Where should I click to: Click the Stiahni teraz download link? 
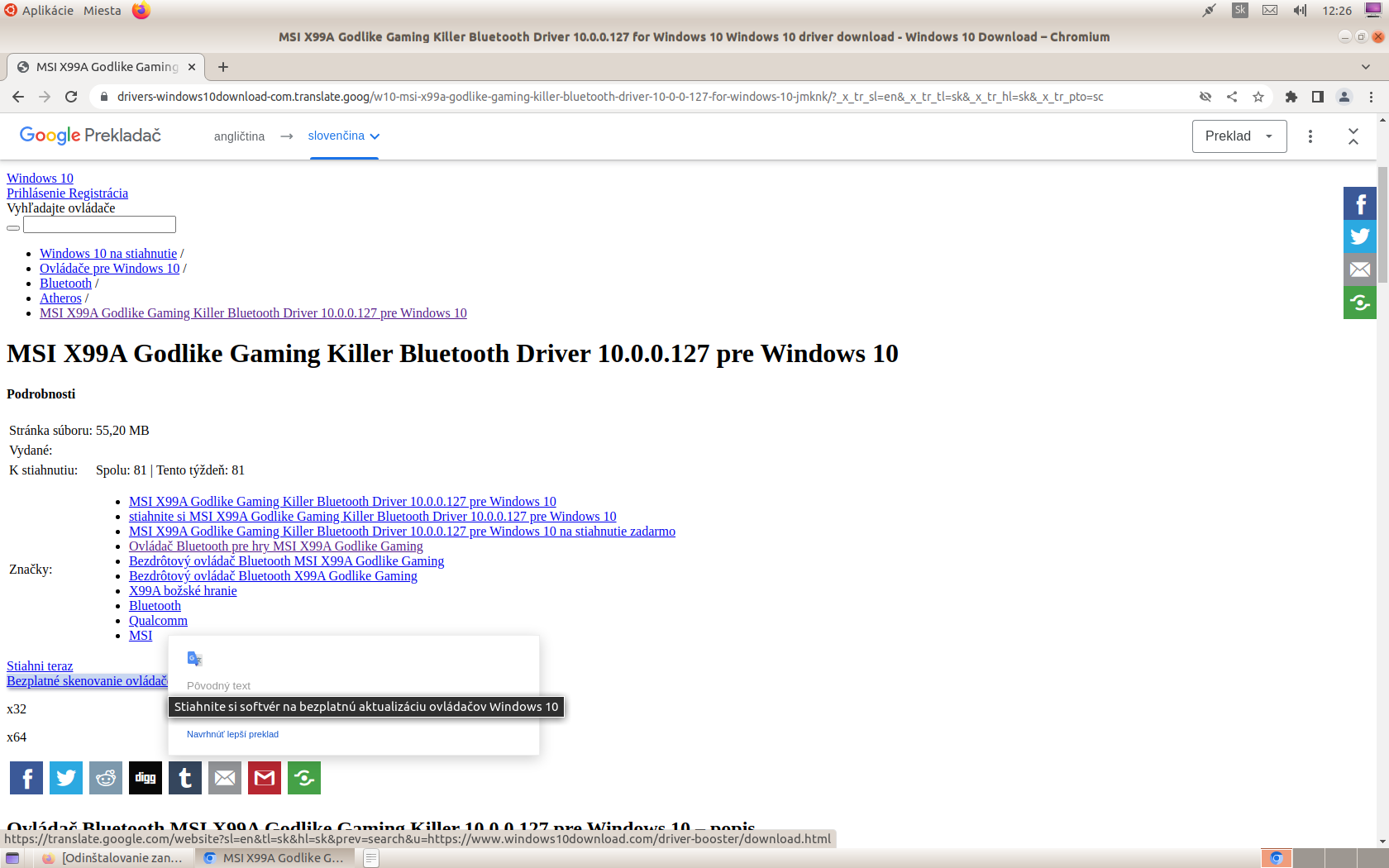point(40,666)
